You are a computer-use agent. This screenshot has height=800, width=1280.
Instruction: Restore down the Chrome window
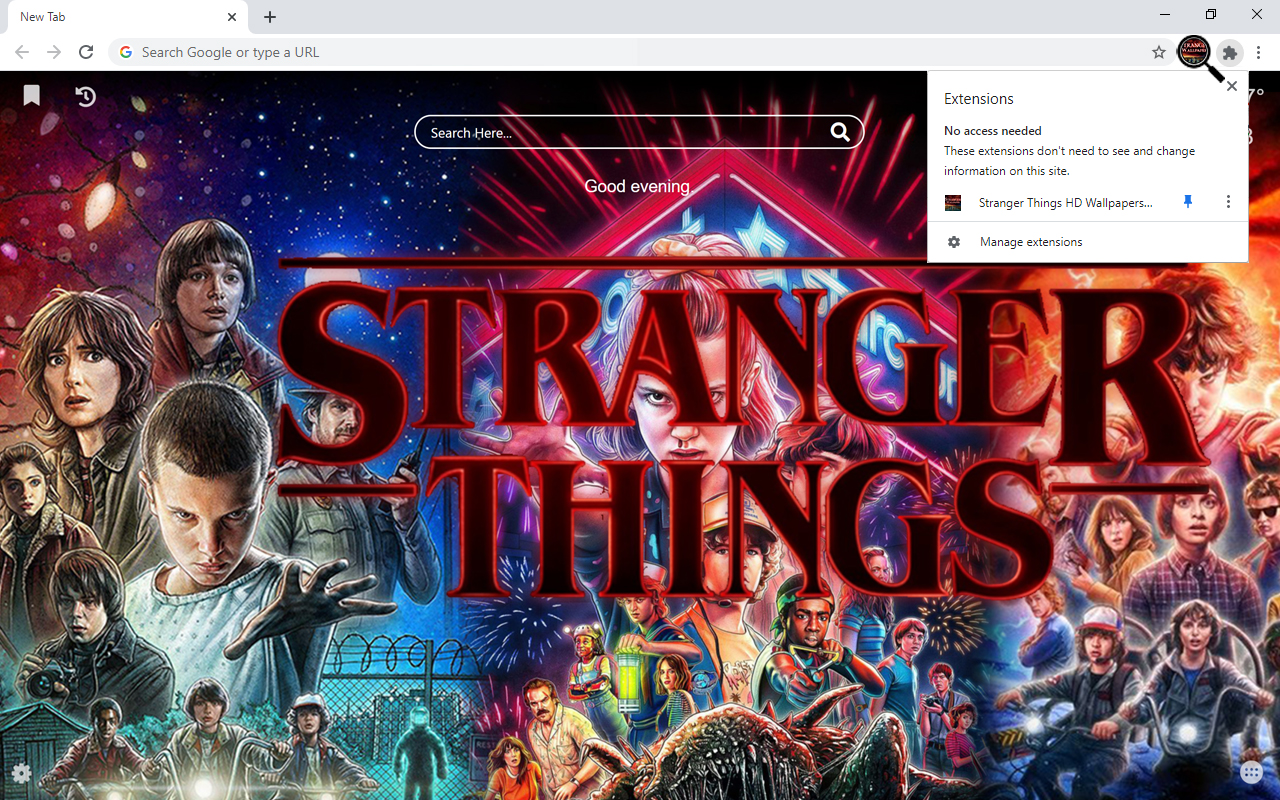click(1211, 14)
